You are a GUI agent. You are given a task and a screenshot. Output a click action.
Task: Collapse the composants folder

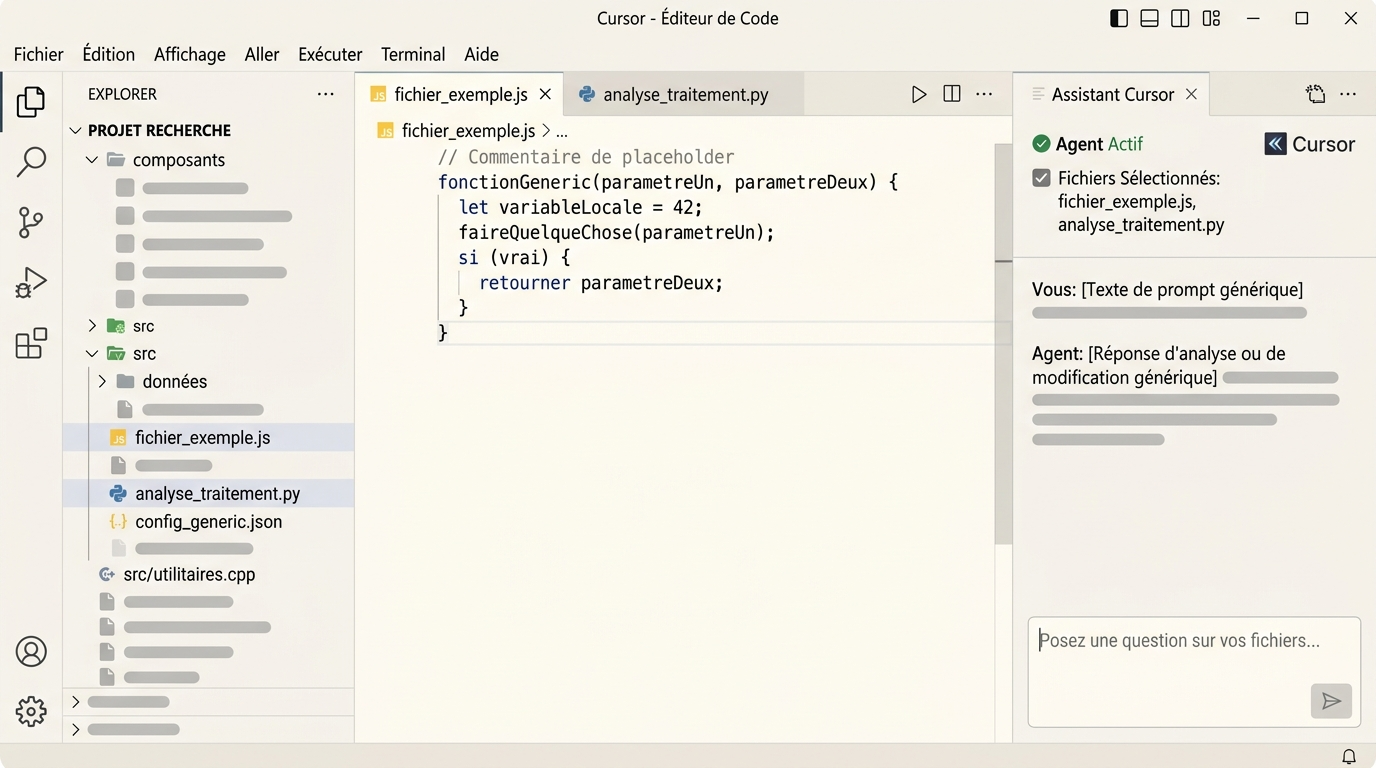point(92,160)
